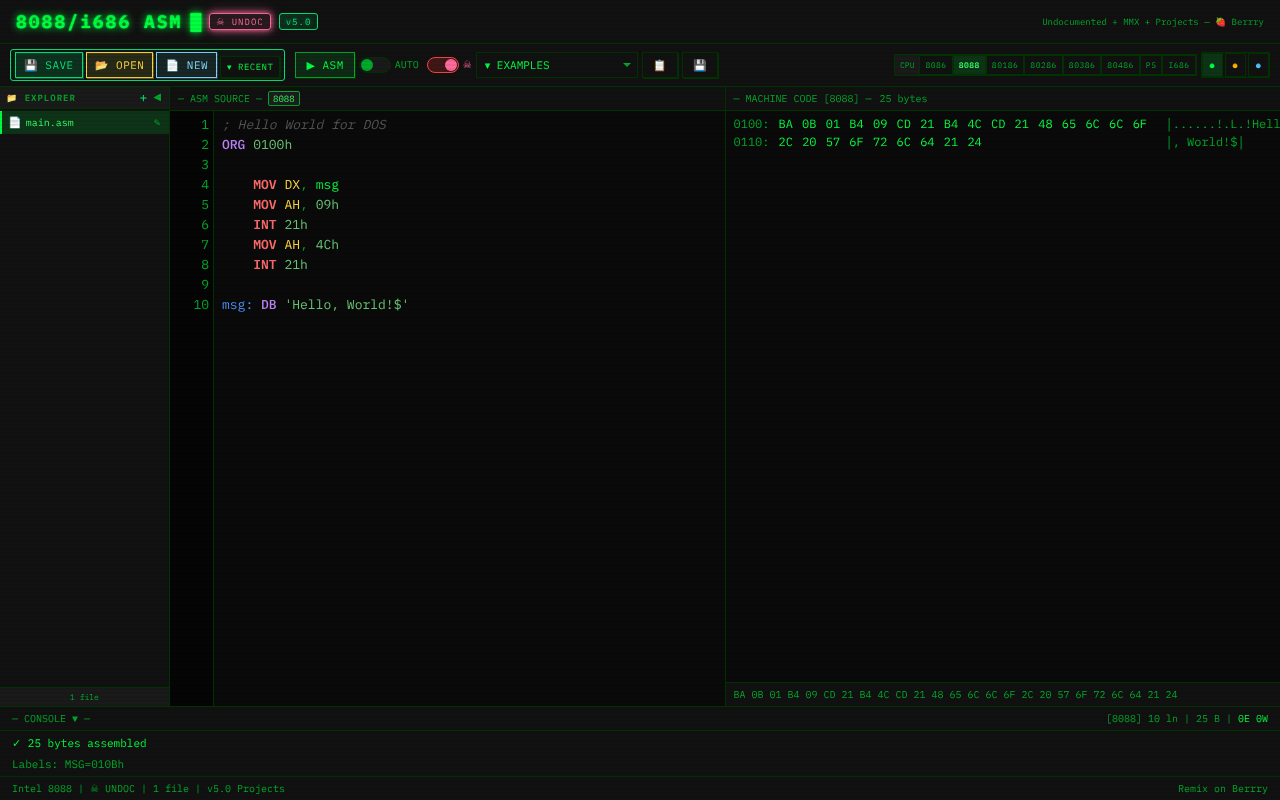
Task: Click the UNDOC skull badge
Action: [240, 21]
